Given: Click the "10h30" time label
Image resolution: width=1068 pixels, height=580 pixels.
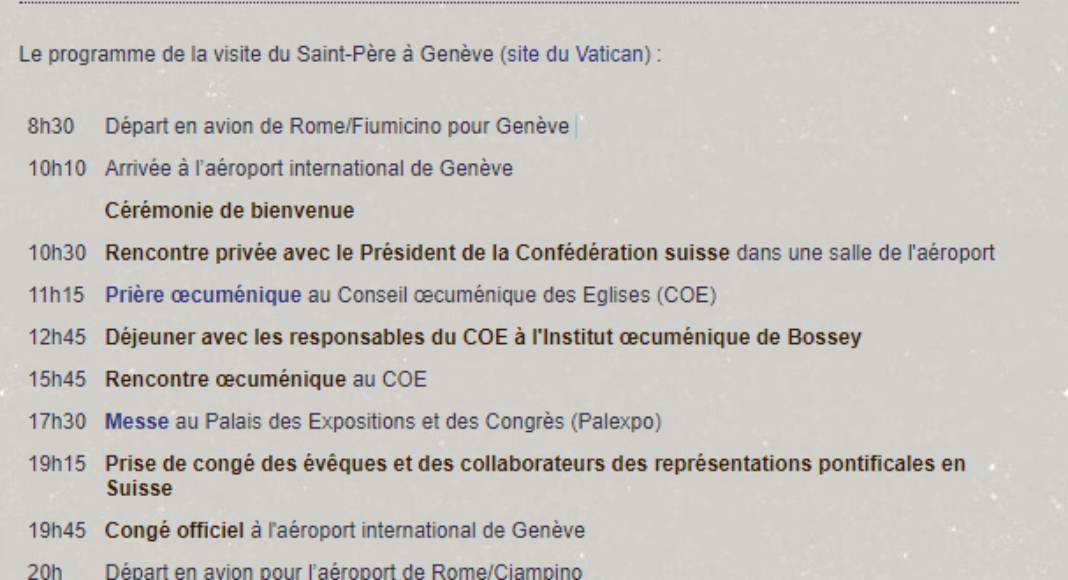Looking at the screenshot, I should 59,254.
